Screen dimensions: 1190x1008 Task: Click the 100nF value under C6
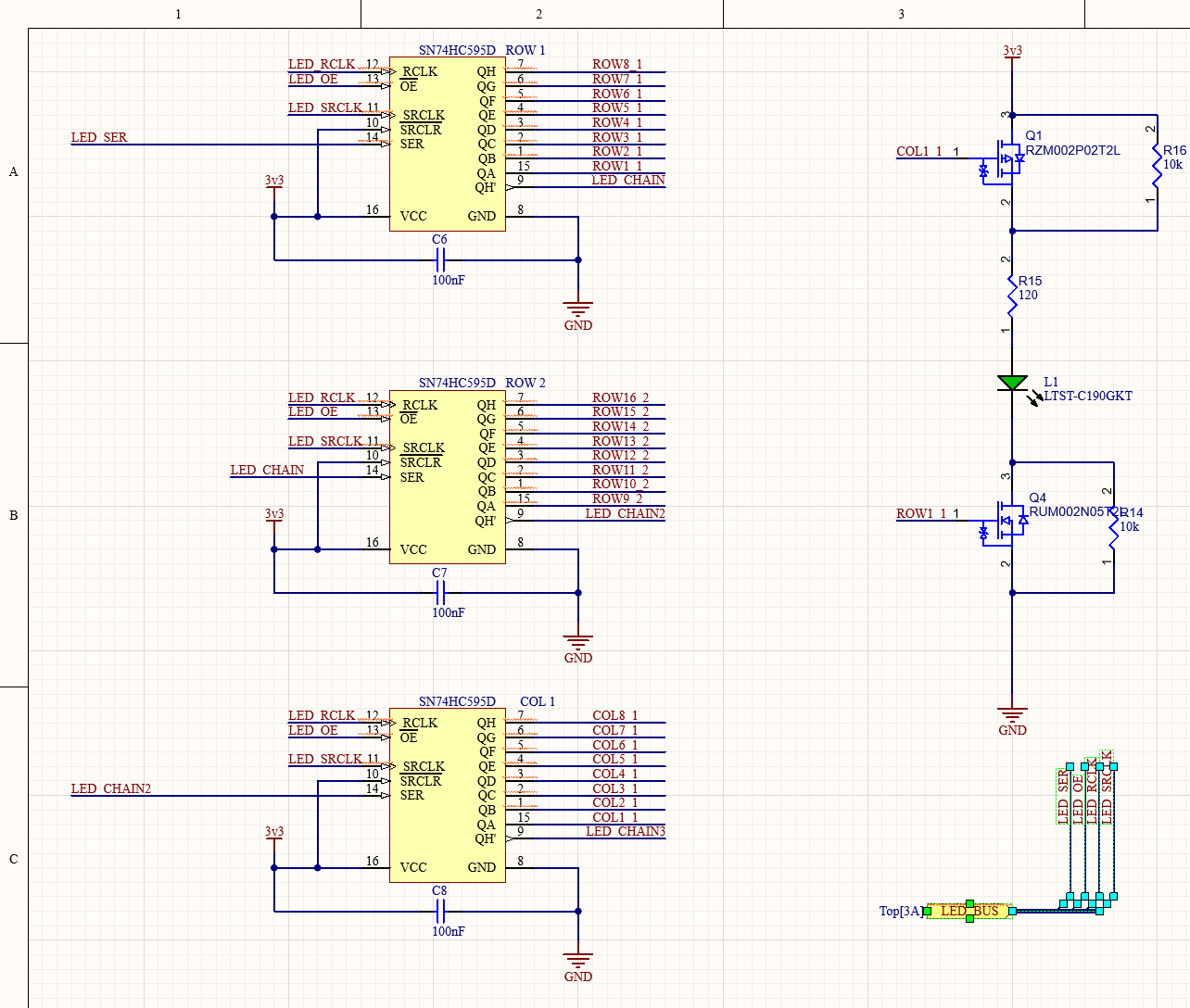tap(449, 280)
